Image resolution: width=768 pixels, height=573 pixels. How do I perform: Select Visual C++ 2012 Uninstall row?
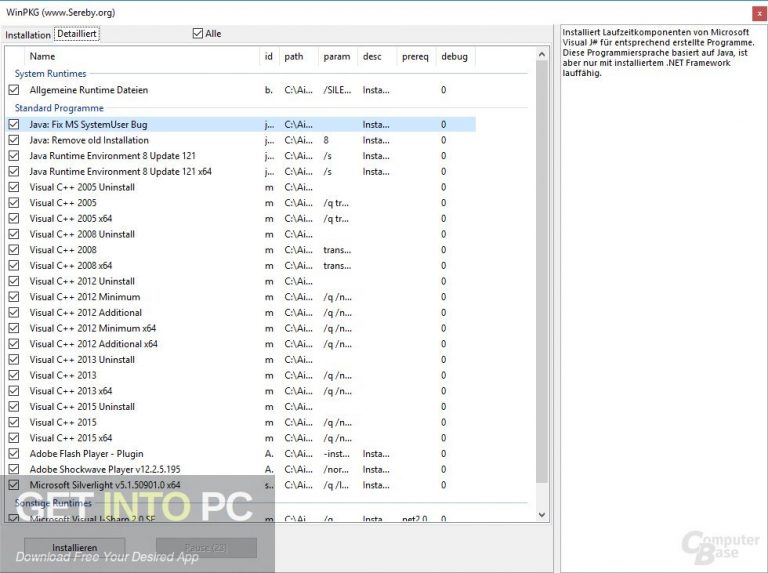click(240, 281)
